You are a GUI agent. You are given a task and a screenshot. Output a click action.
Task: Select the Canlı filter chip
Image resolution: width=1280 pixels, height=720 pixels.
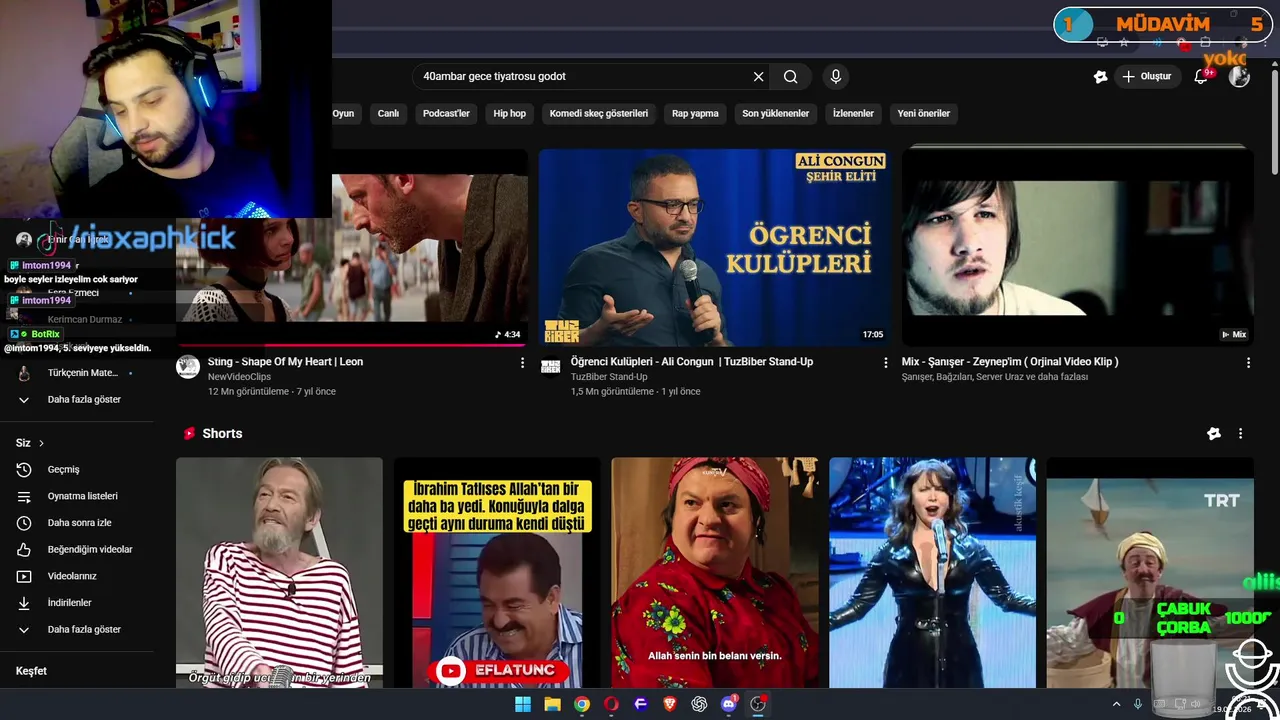pos(388,114)
